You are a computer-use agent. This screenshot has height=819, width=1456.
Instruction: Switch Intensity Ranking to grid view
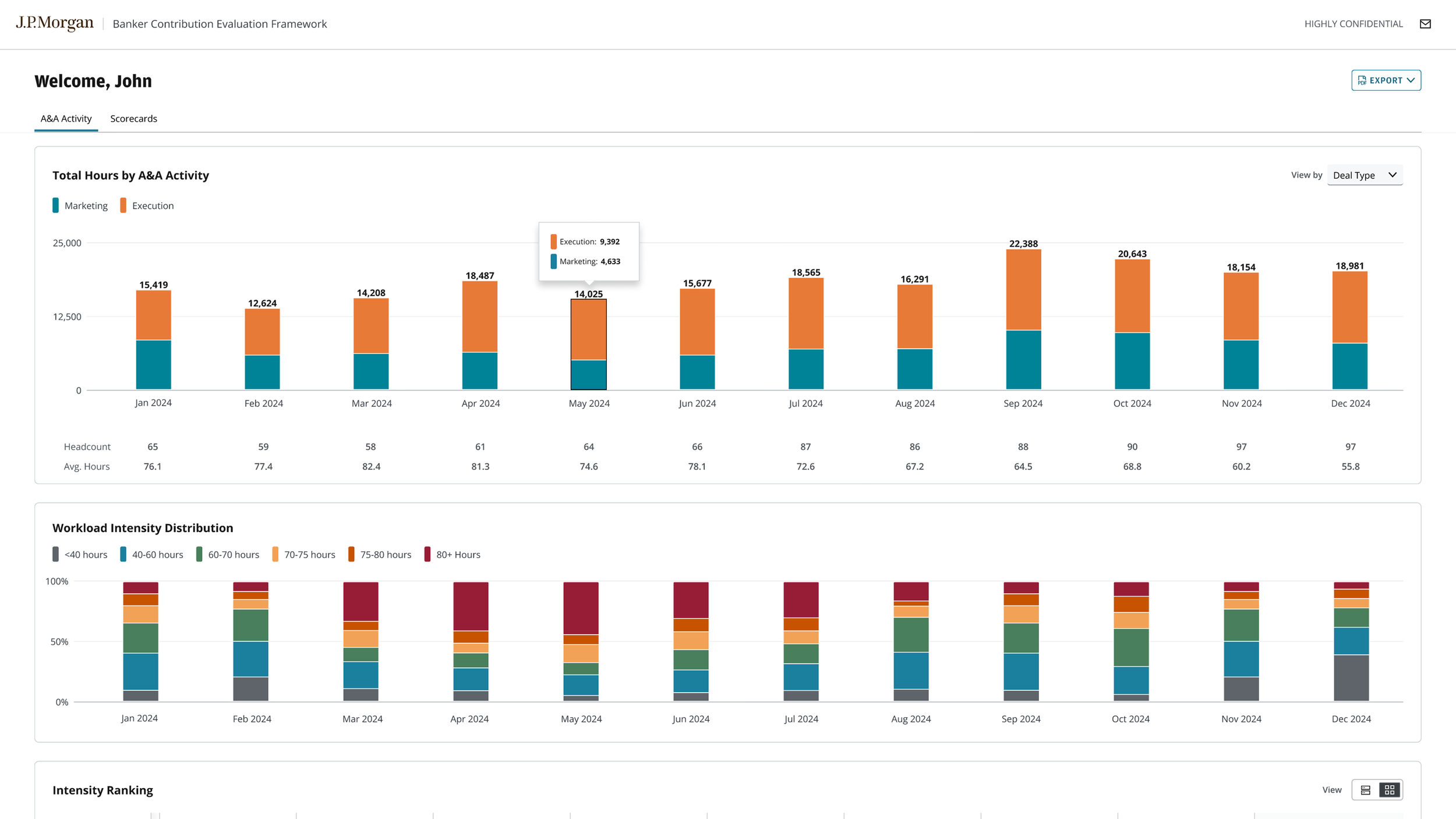tap(1390, 790)
